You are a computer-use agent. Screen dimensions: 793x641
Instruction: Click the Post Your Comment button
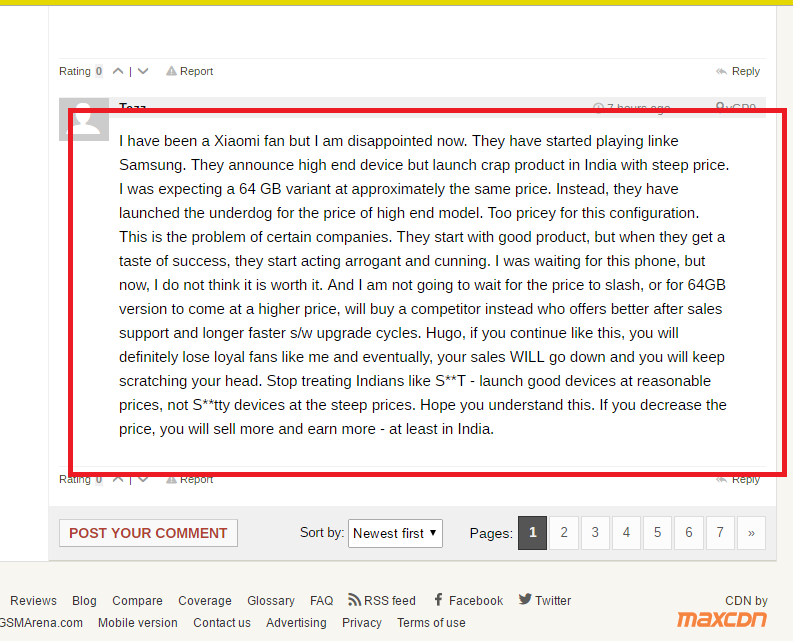(148, 533)
